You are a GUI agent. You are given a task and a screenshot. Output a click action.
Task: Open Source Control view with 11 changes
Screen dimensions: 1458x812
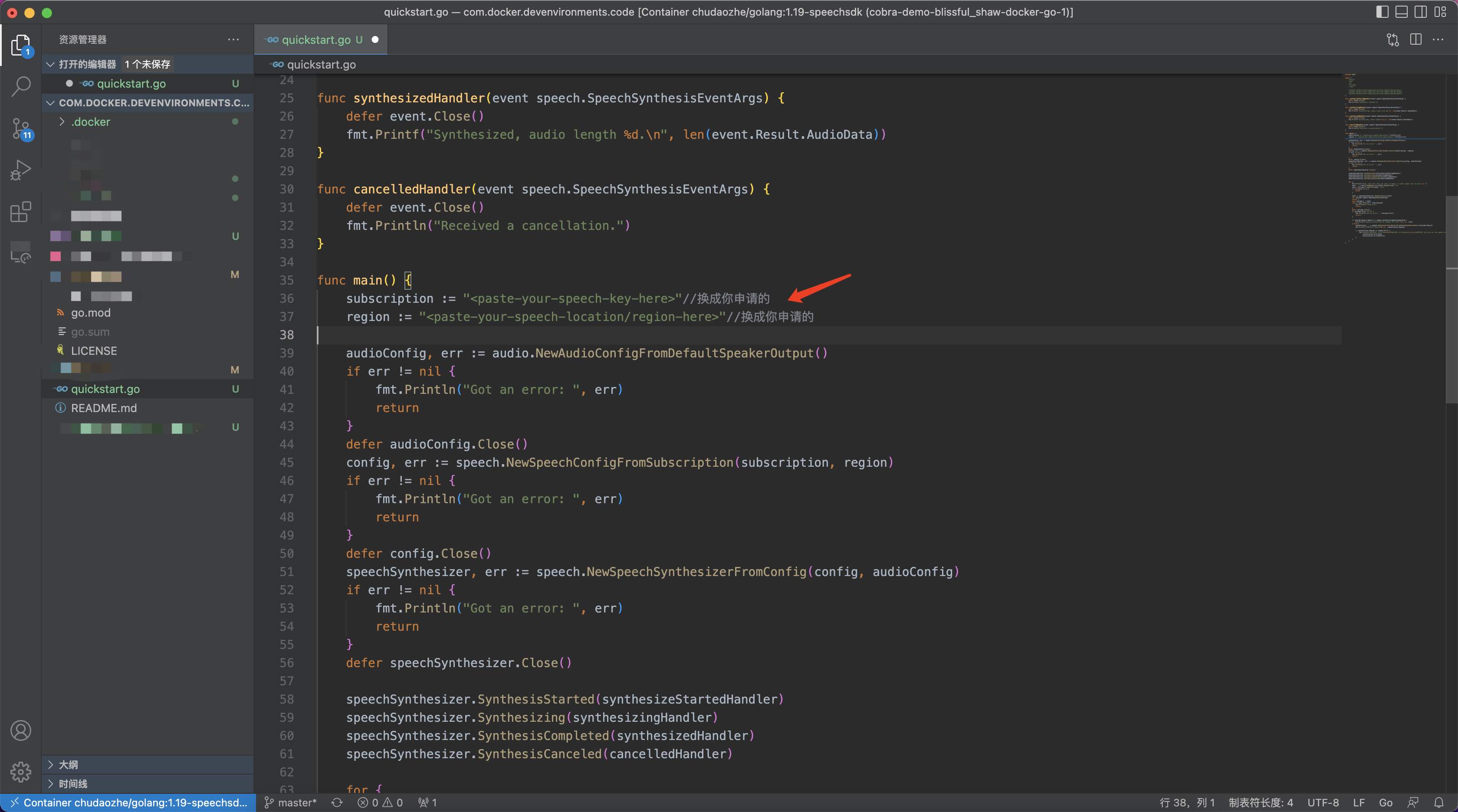[21, 128]
